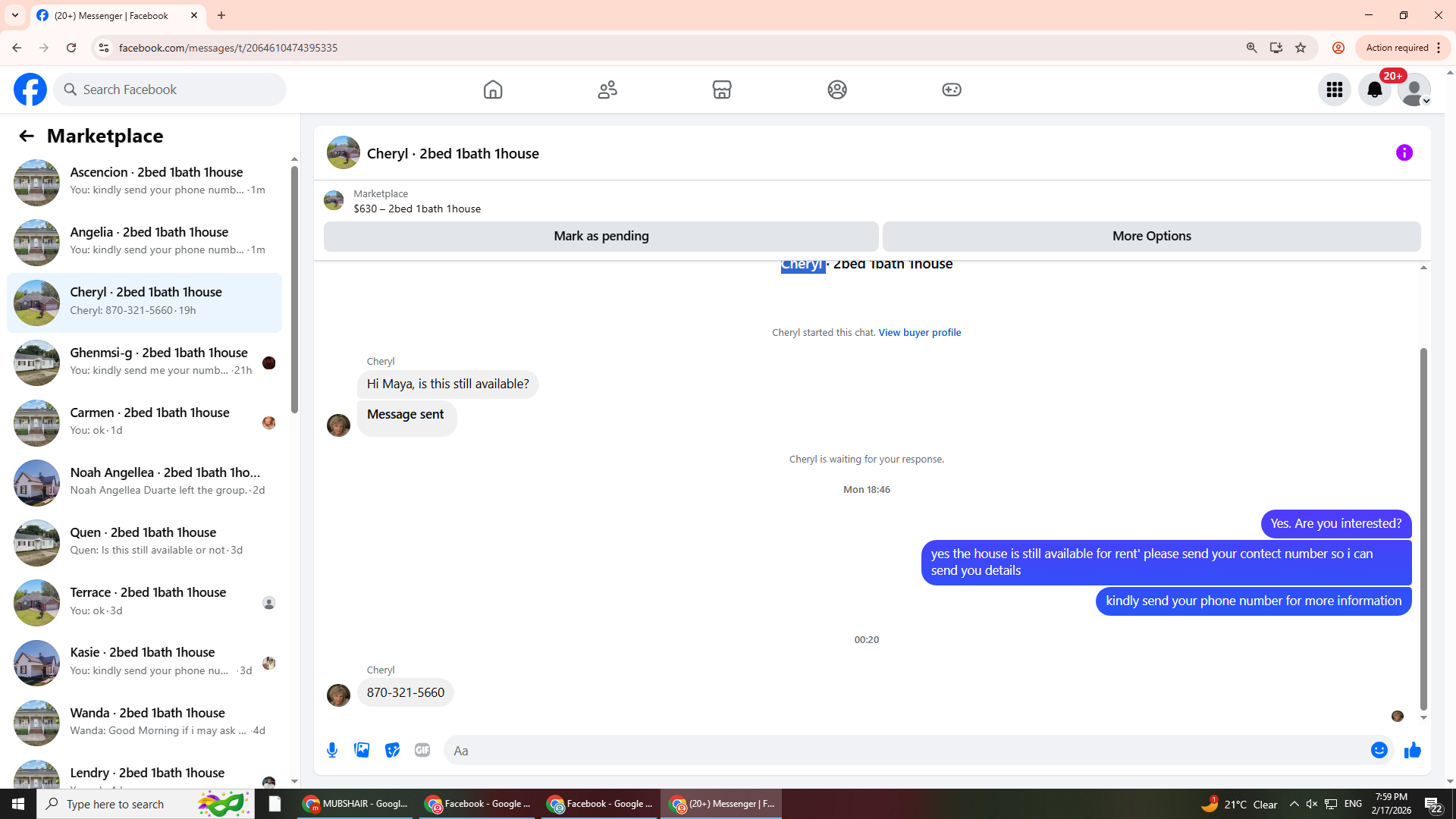Open conversation information purple icon
Viewport: 1456px width, 819px height.
[x=1404, y=152]
